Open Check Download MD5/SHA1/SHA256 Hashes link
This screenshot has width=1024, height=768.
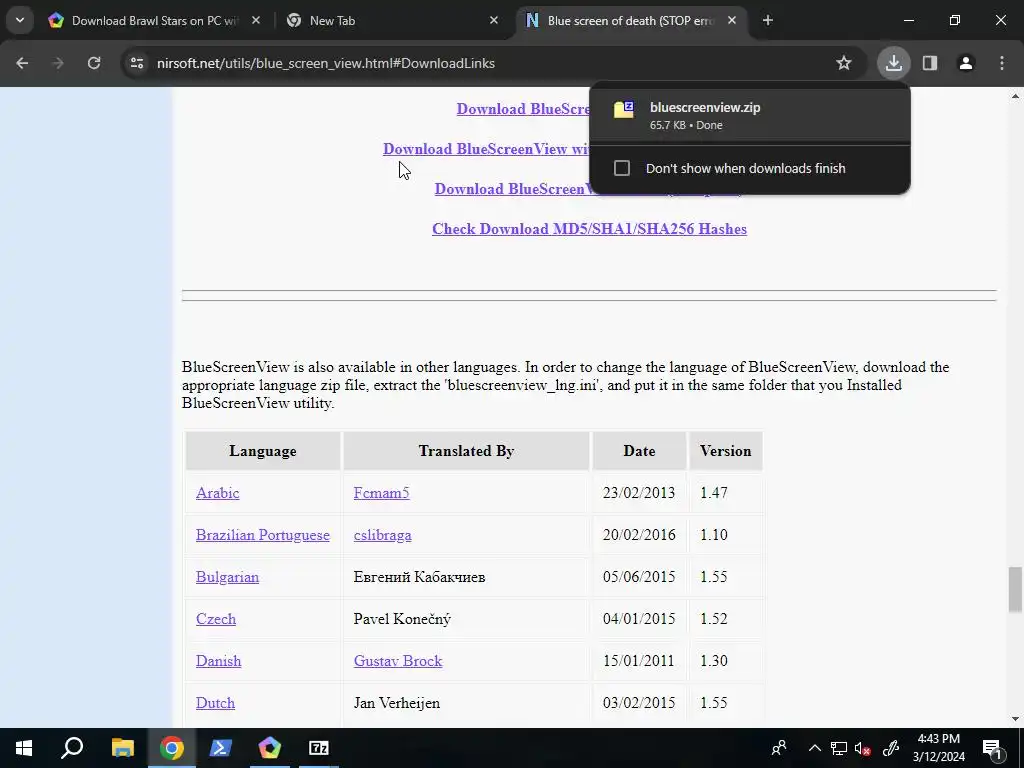tap(589, 229)
